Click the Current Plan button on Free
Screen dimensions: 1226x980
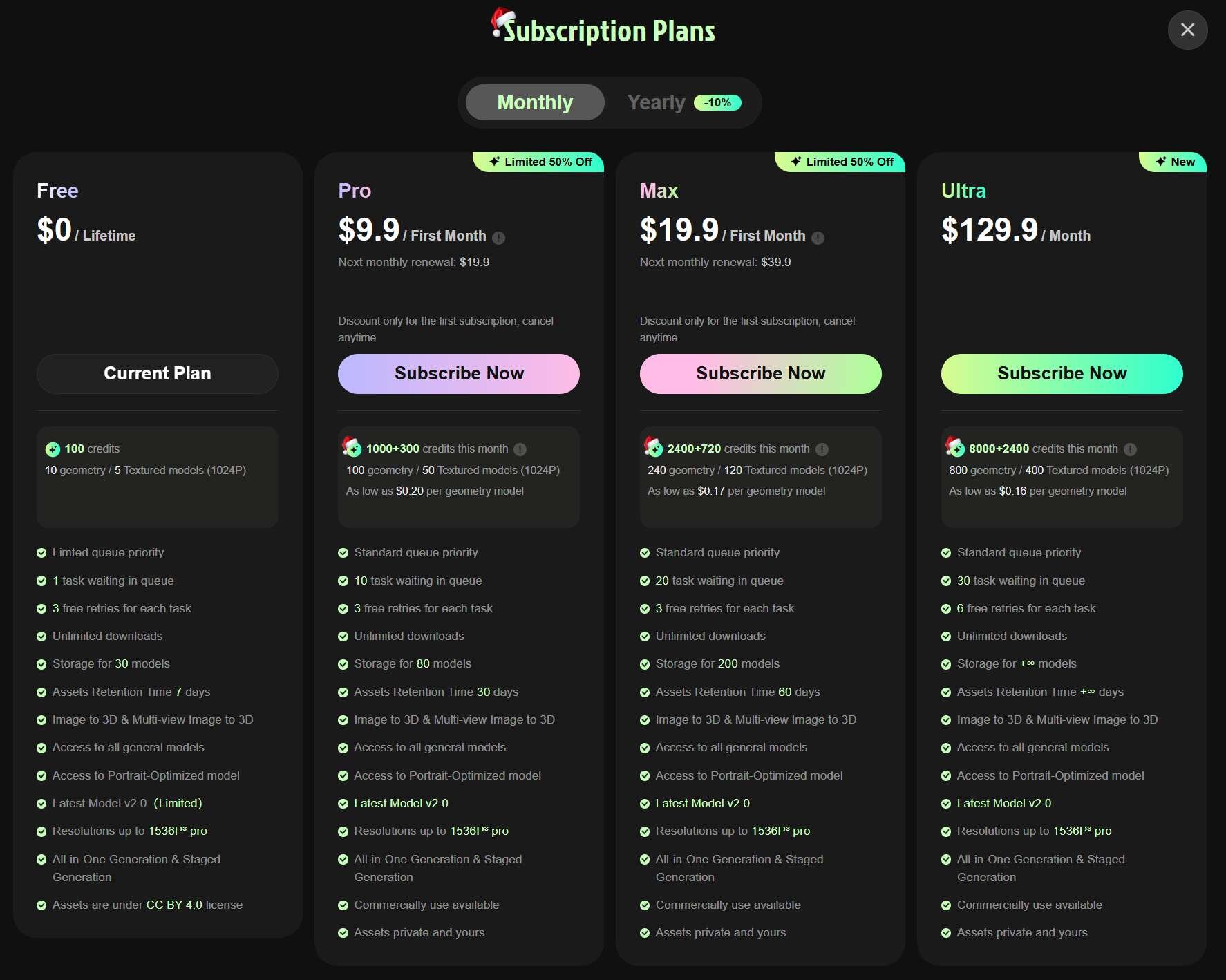tap(158, 374)
